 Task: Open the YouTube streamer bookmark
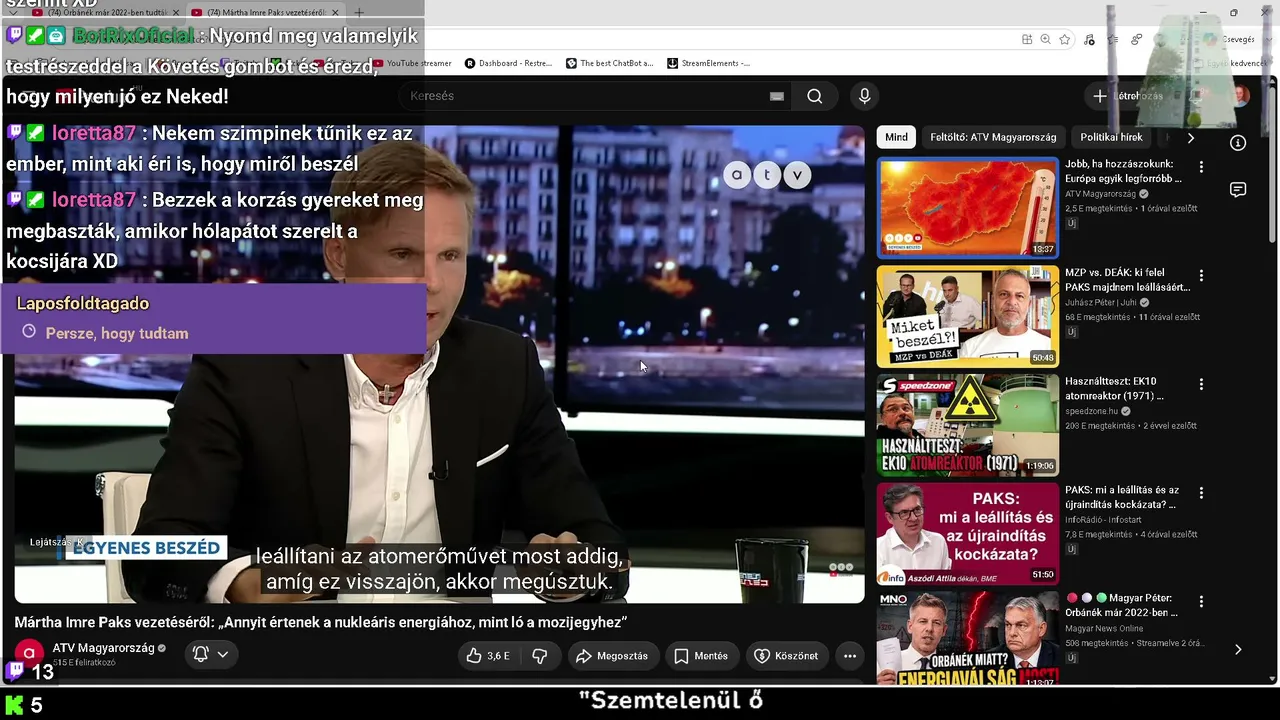pos(413,63)
